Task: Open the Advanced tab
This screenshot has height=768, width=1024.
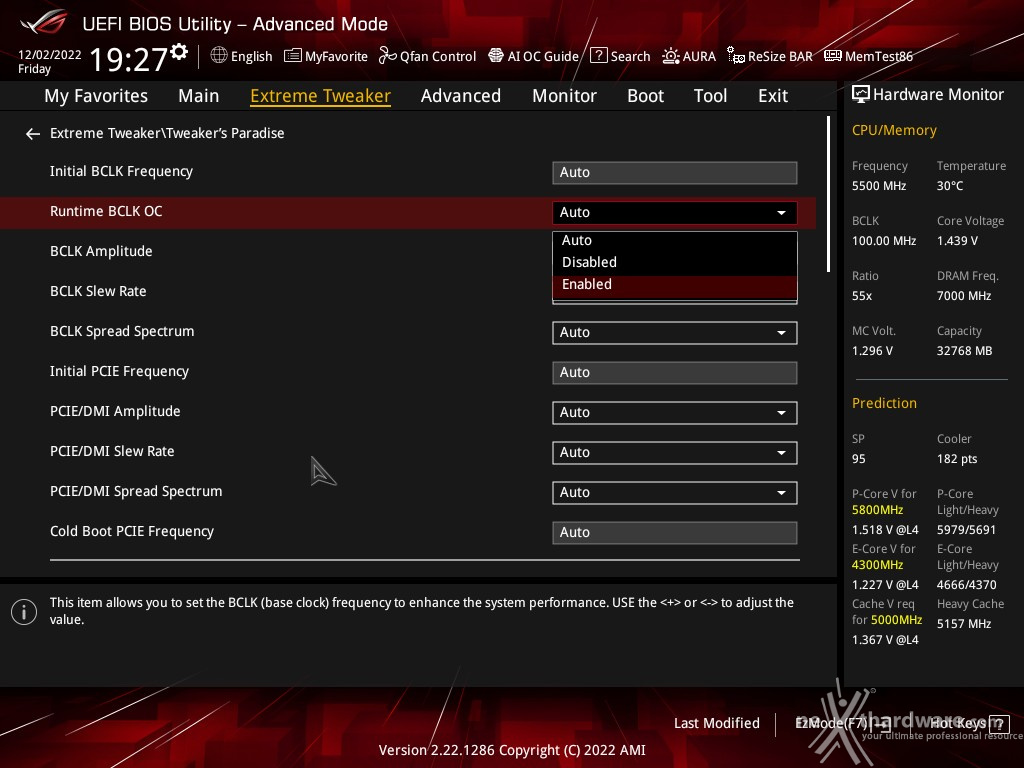Action: coord(460,96)
